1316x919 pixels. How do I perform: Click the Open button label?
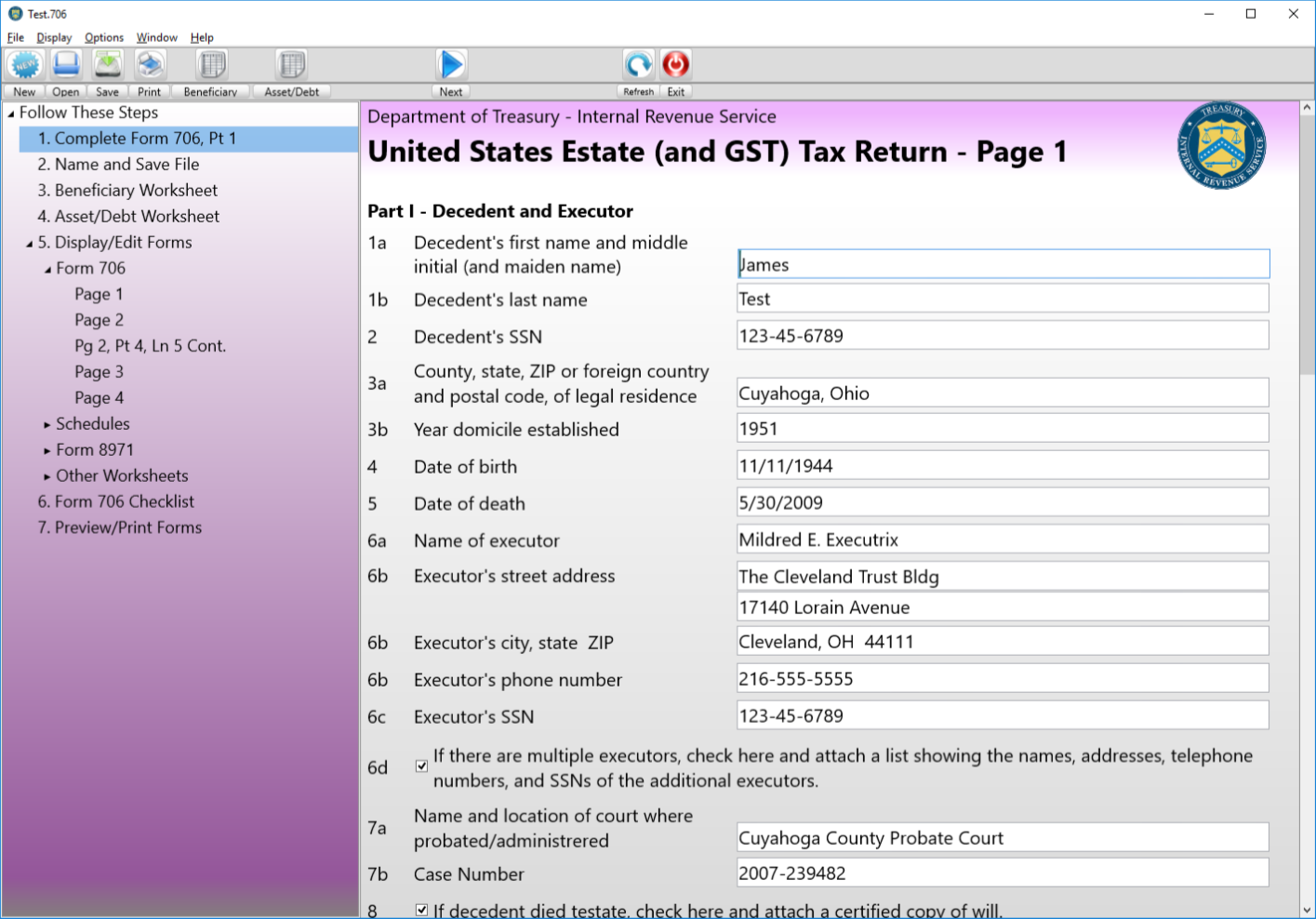click(66, 92)
